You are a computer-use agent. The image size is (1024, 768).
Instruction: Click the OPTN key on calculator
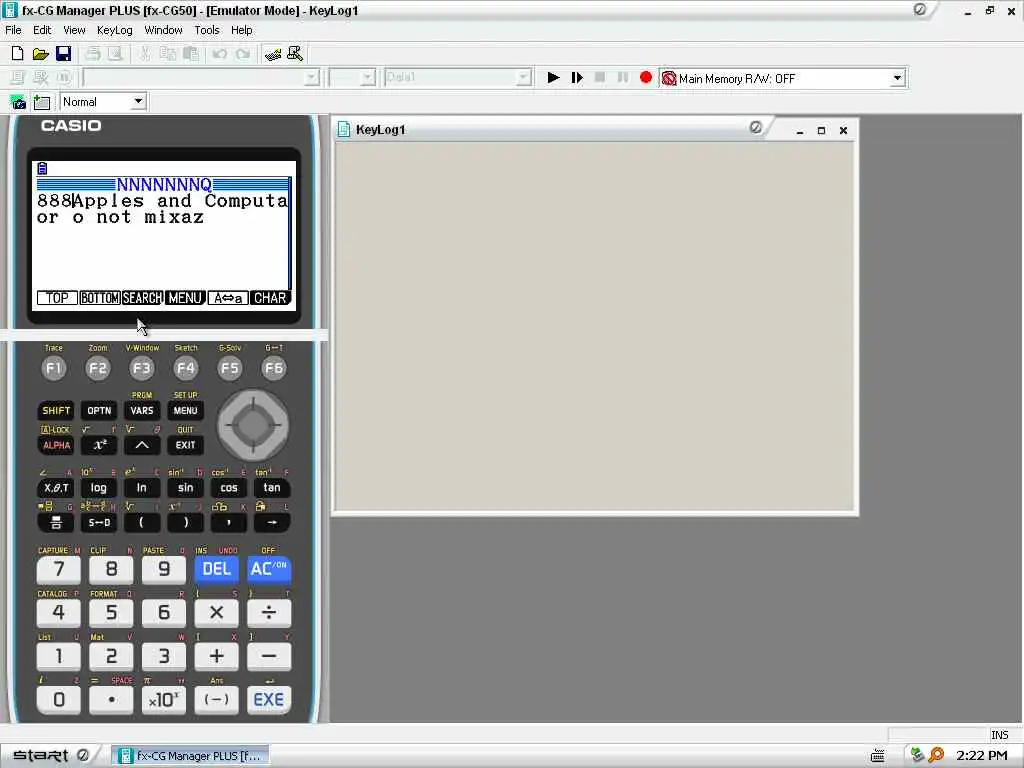[99, 411]
